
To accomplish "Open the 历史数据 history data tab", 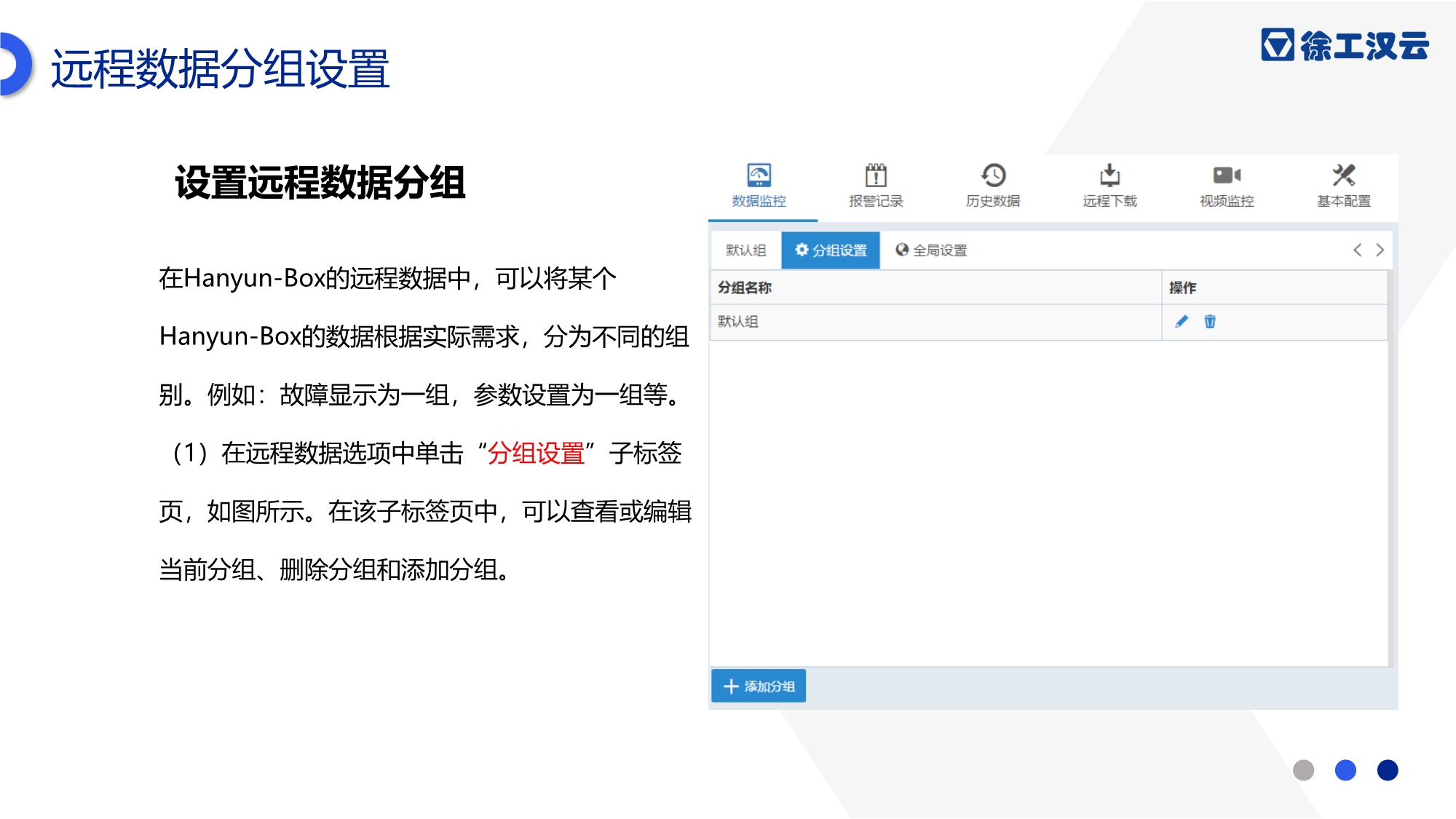I will [993, 186].
